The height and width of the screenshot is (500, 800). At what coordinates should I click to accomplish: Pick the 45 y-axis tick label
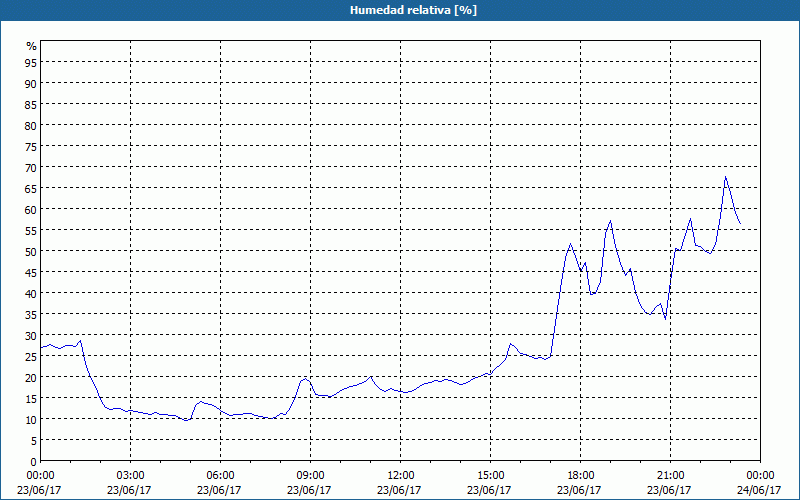31,272
